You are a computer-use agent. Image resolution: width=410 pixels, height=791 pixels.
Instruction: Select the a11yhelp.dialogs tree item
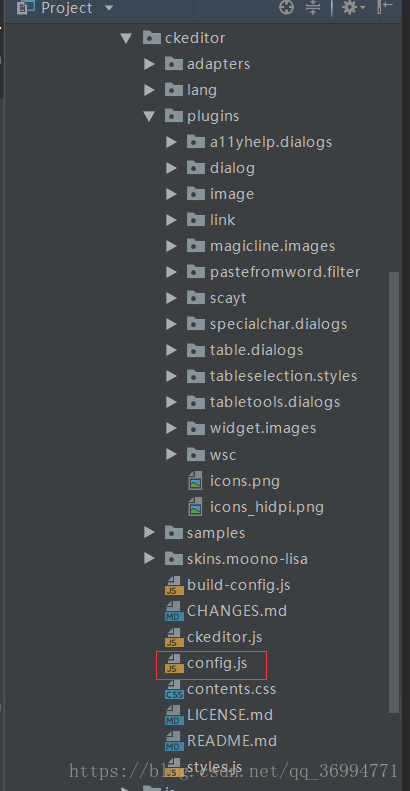point(271,142)
